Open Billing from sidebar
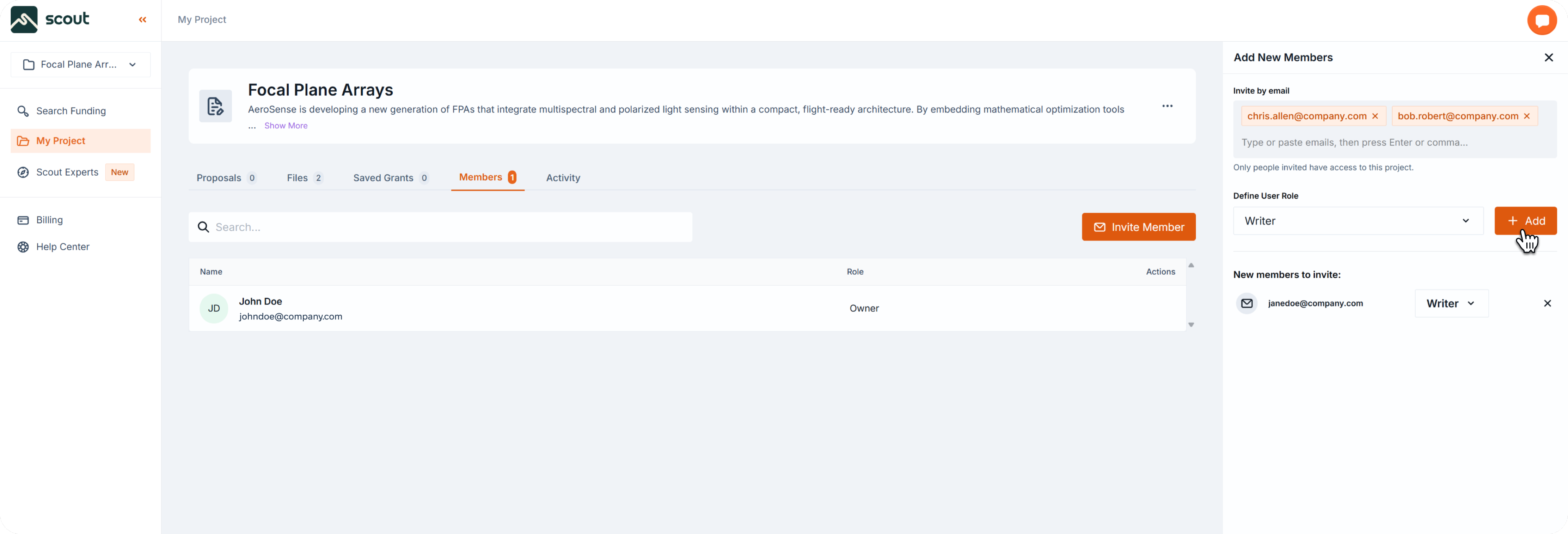 (49, 220)
